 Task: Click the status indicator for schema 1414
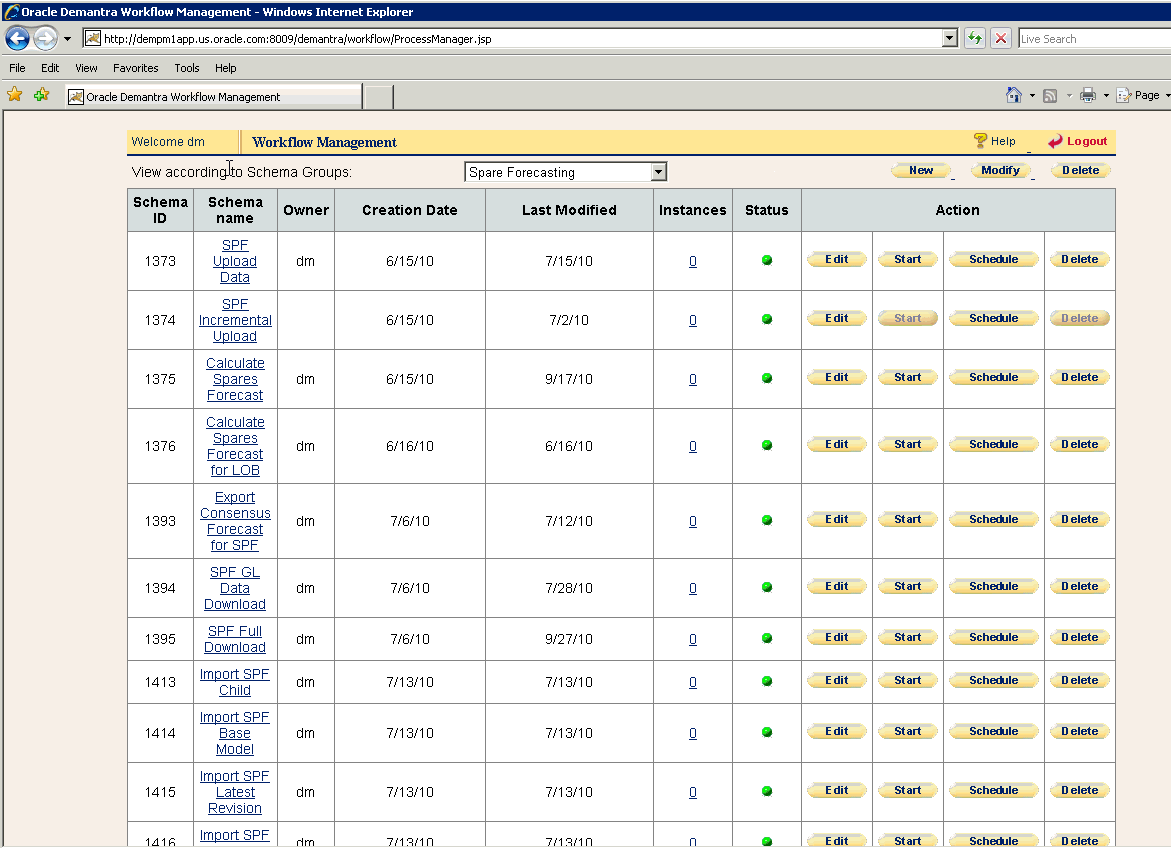[767, 732]
